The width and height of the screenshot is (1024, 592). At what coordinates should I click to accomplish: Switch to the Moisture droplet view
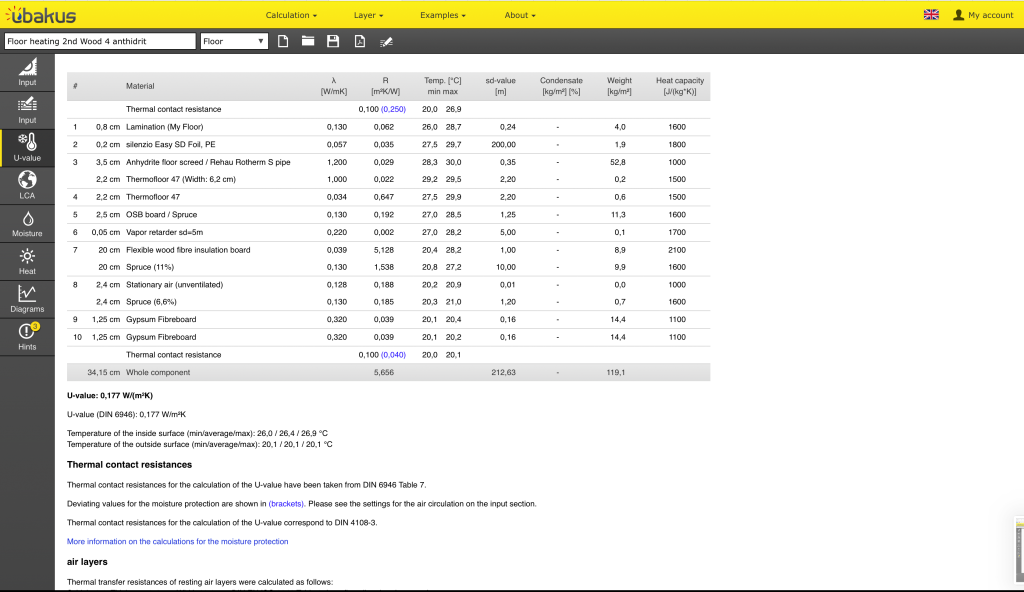27,223
